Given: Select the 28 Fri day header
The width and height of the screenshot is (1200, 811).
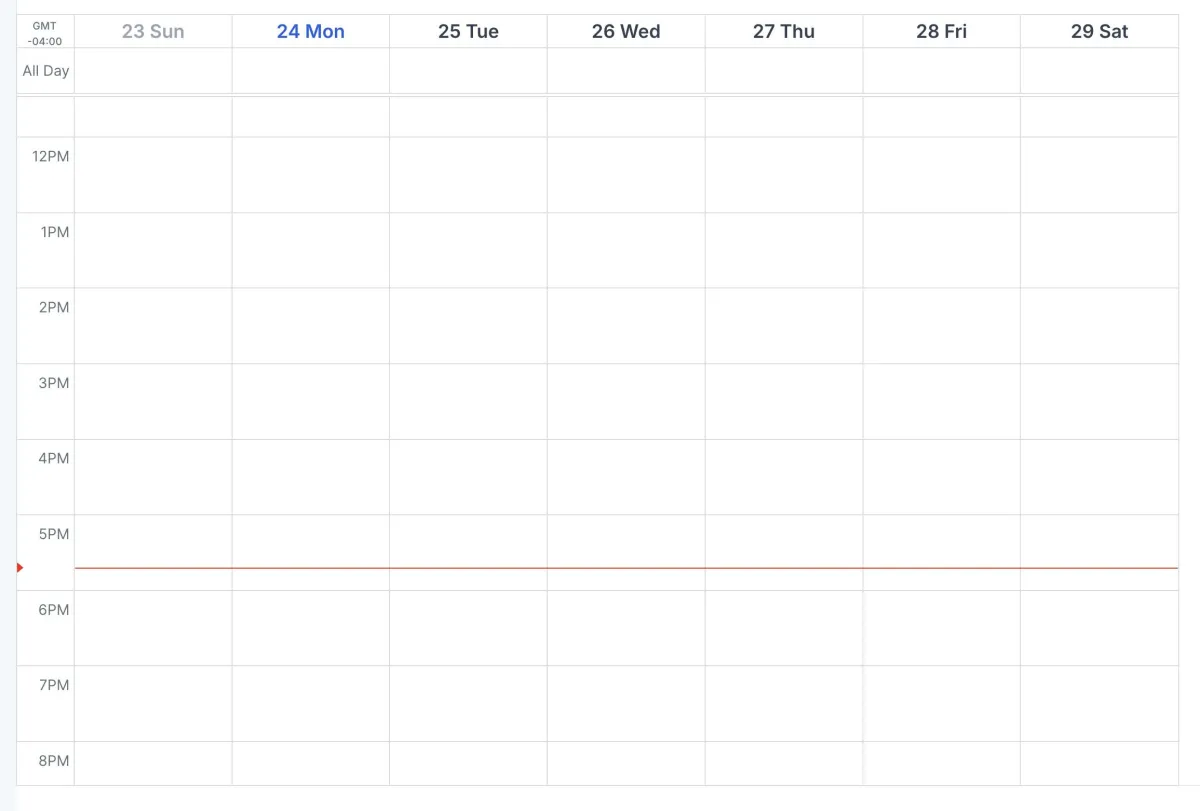Looking at the screenshot, I should point(942,31).
